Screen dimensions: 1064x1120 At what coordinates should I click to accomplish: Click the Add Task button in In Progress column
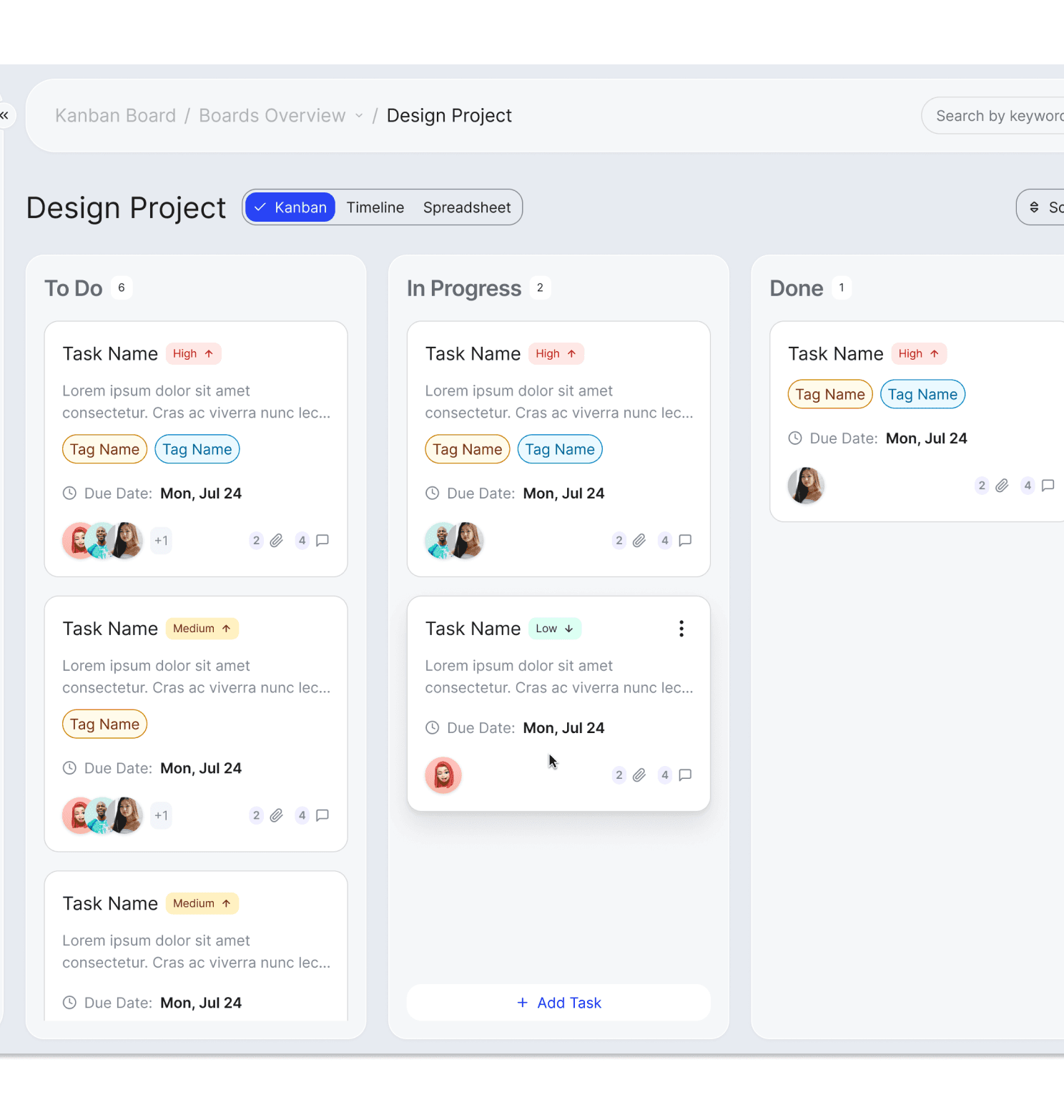pyautogui.click(x=558, y=1002)
